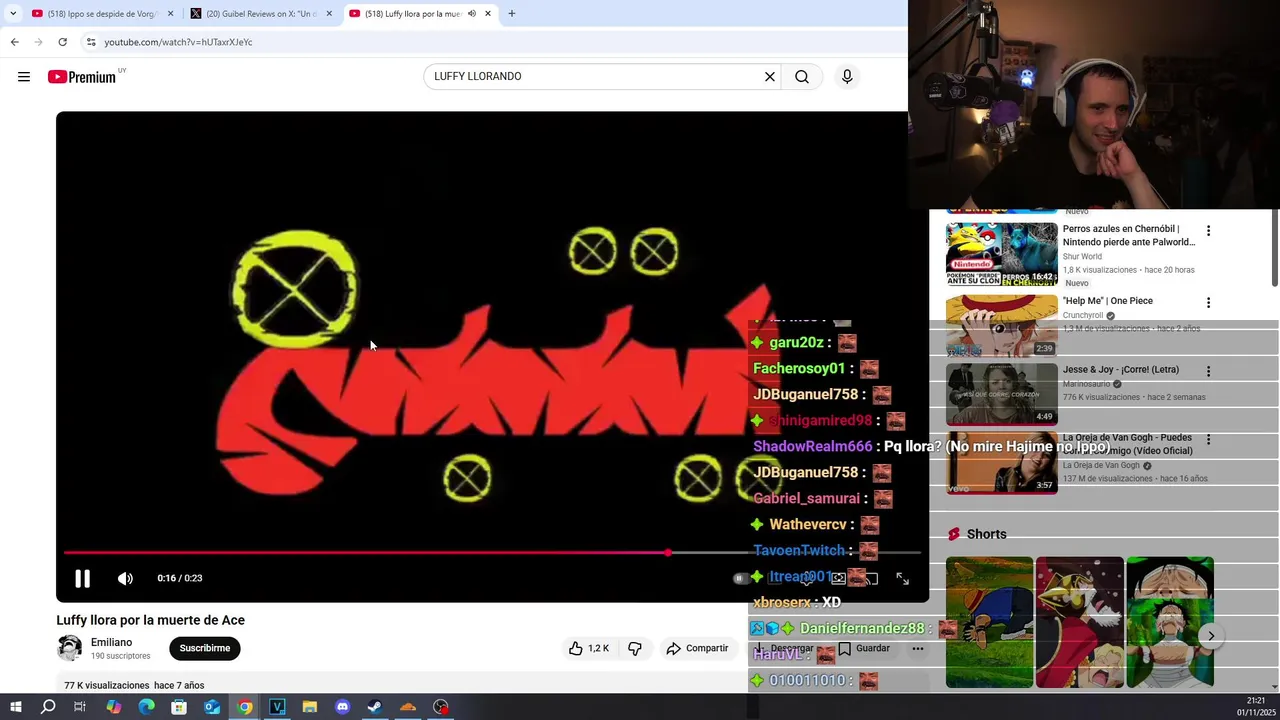This screenshot has height=720, width=1280.
Task: Mute the video player volume
Action: 125,578
